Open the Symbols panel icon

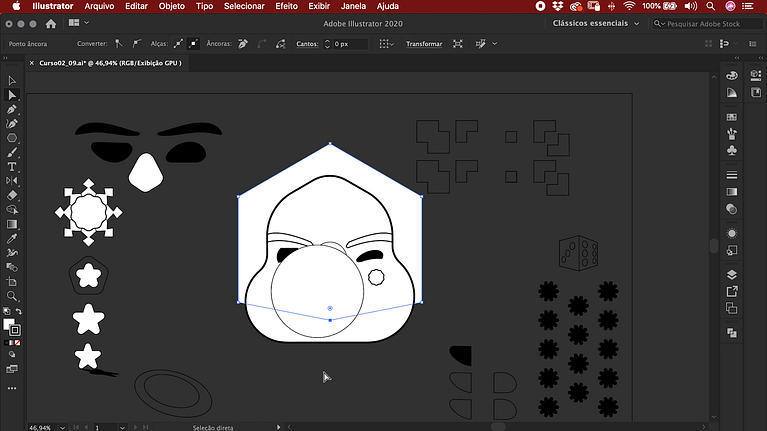point(732,150)
